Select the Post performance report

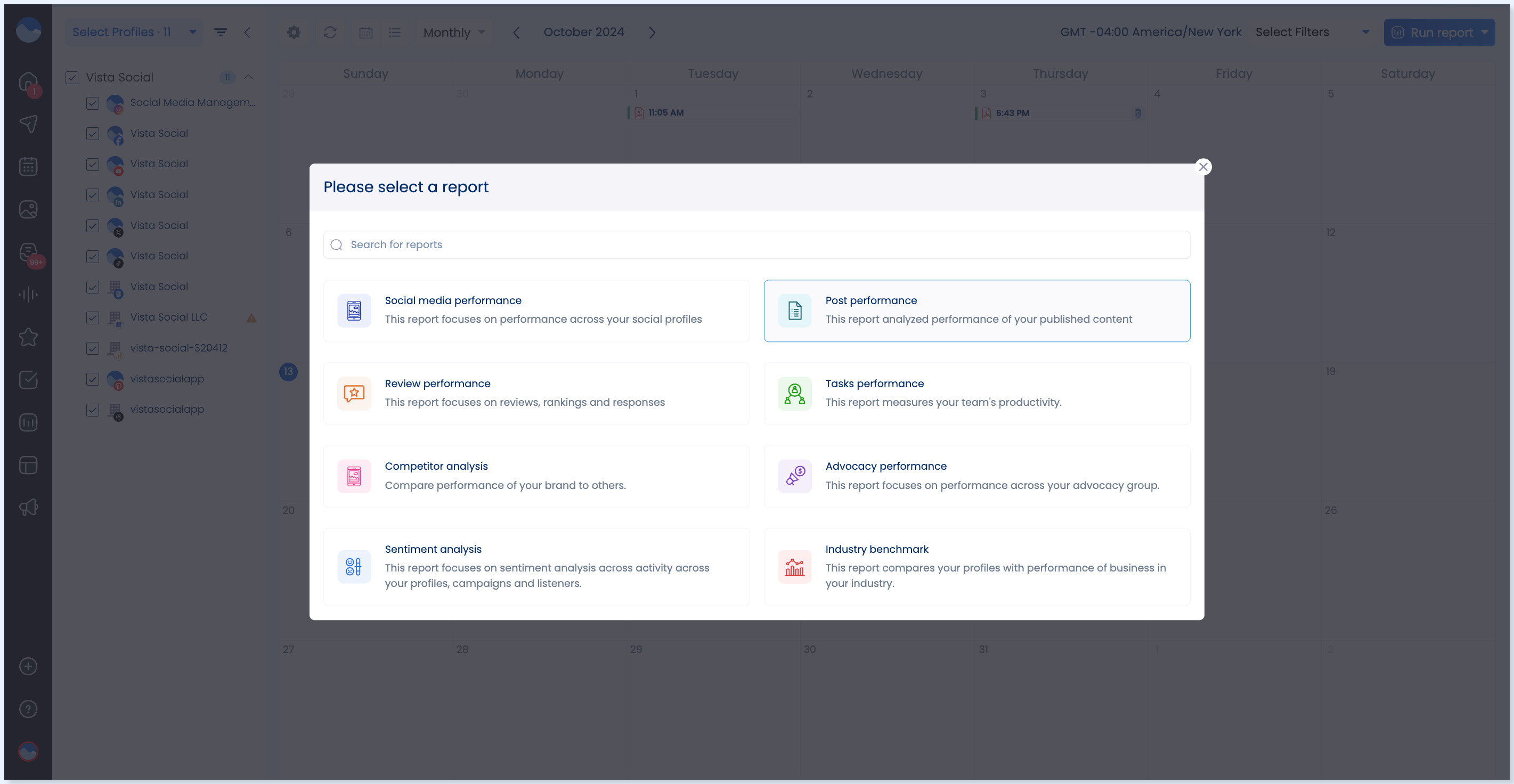click(x=977, y=311)
